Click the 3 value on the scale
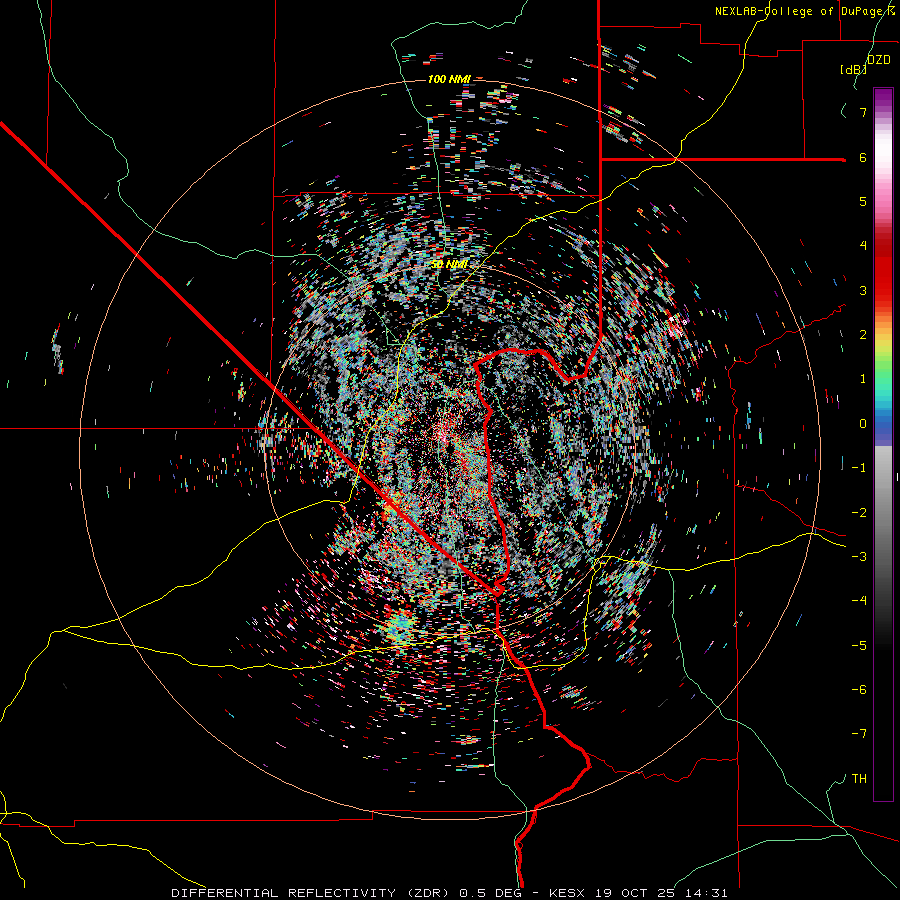This screenshot has height=900, width=900. pyautogui.click(x=863, y=290)
